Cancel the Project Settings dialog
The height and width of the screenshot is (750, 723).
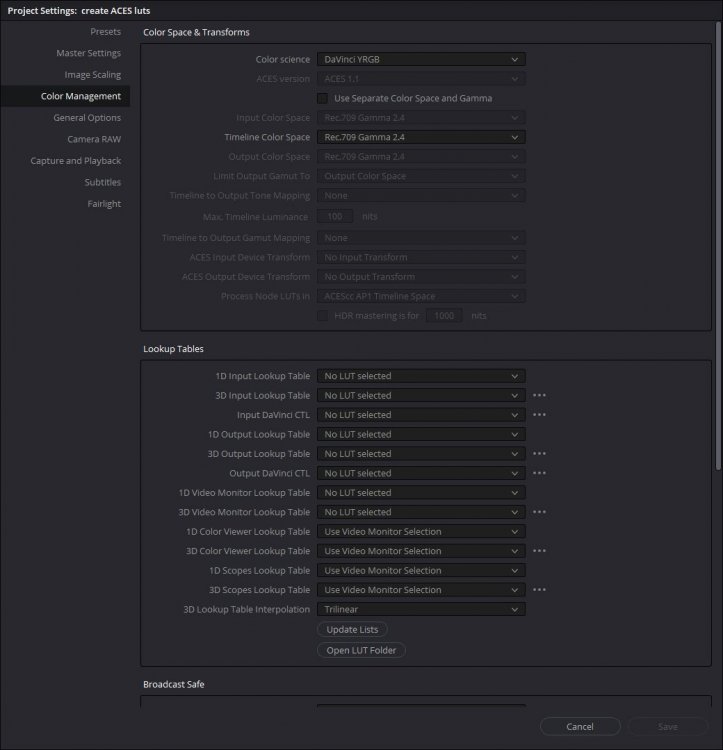[x=580, y=726]
